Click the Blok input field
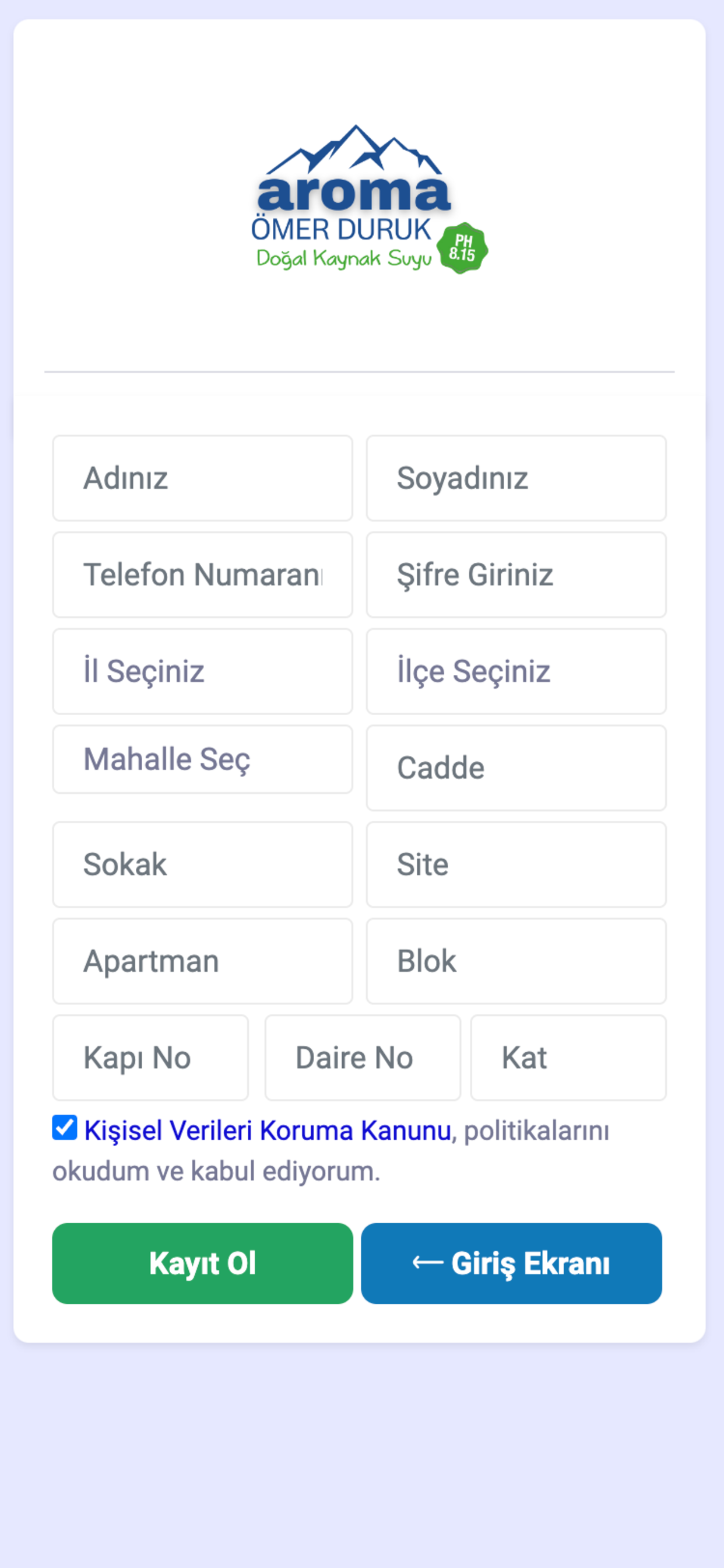 pos(516,961)
